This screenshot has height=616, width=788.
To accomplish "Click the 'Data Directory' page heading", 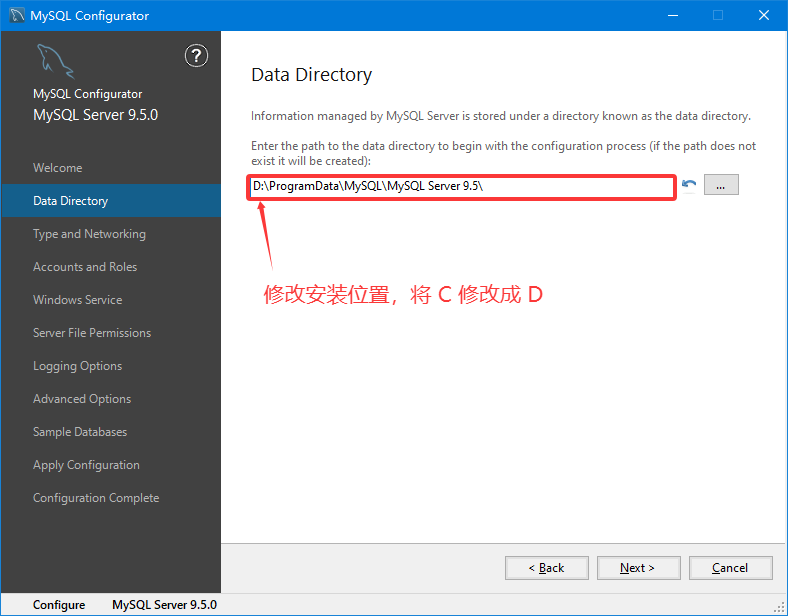I will coord(311,75).
